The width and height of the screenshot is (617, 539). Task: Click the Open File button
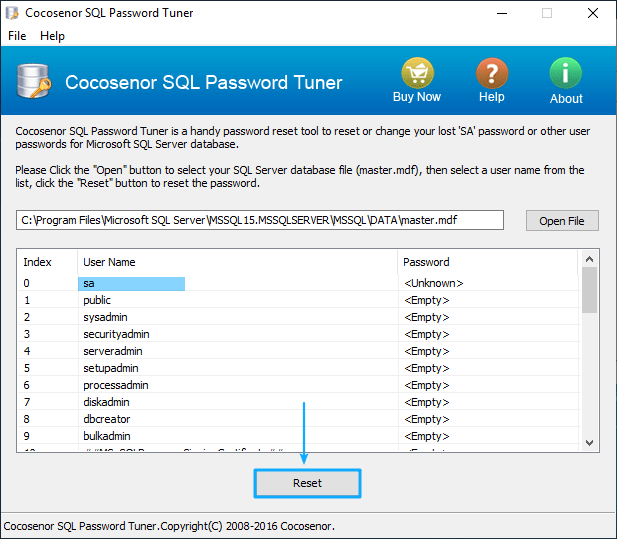click(x=562, y=221)
